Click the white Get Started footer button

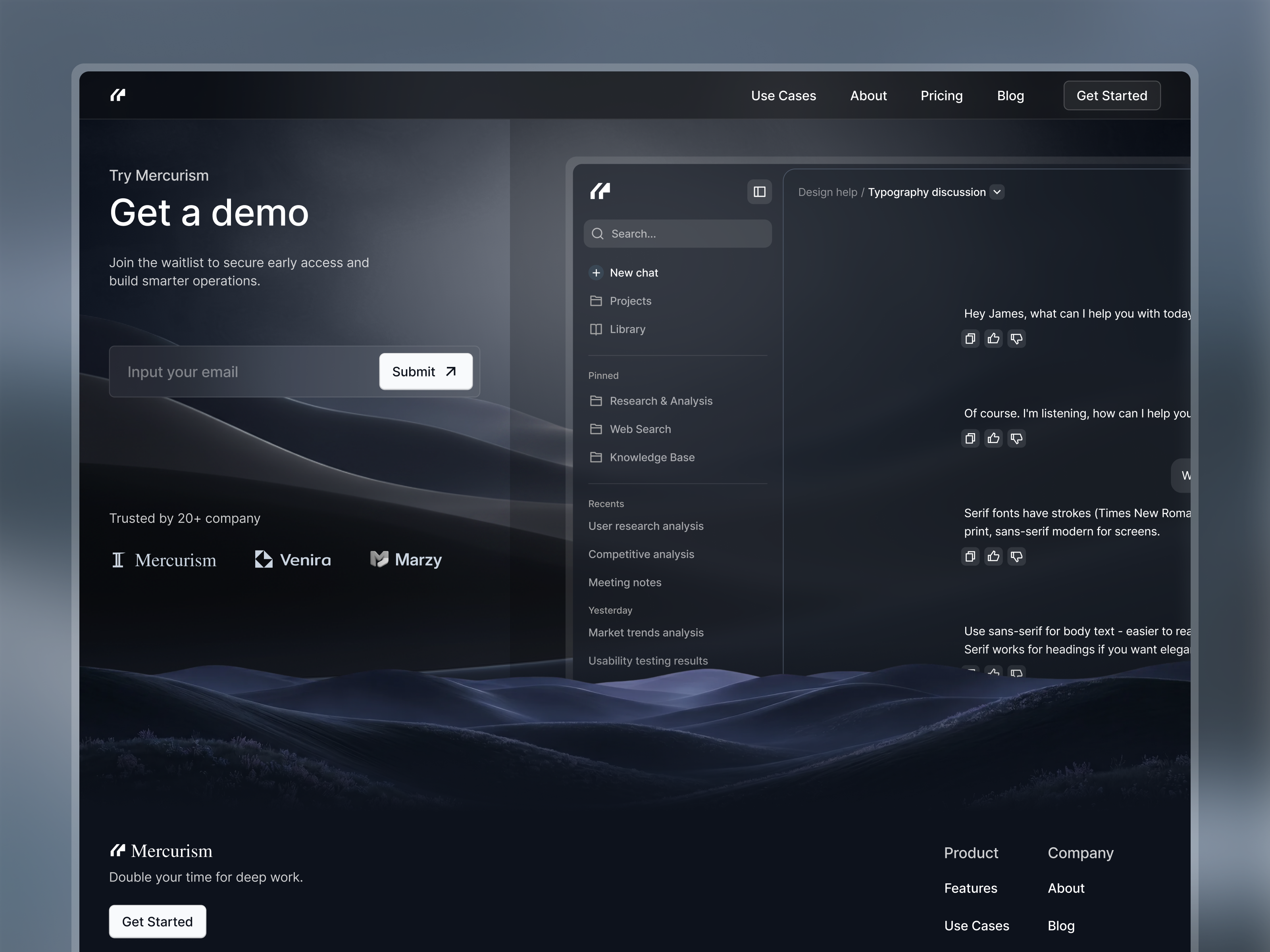(157, 921)
